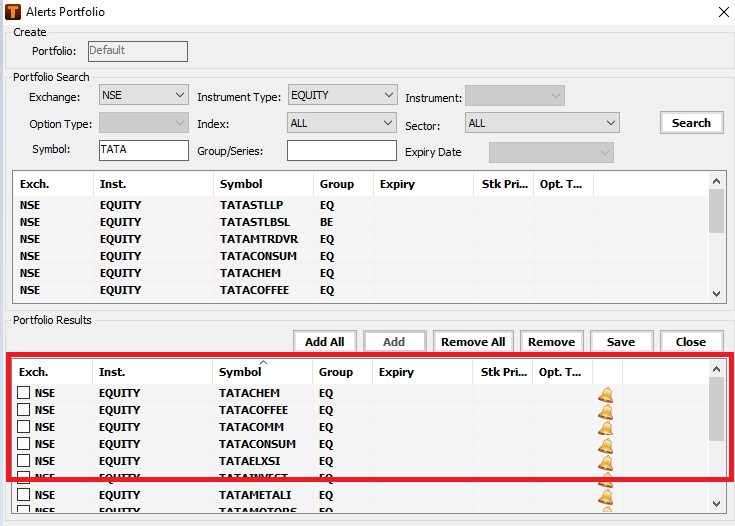Select TATACOFFEE row in search list
The width and height of the screenshot is (735, 526).
click(x=360, y=290)
